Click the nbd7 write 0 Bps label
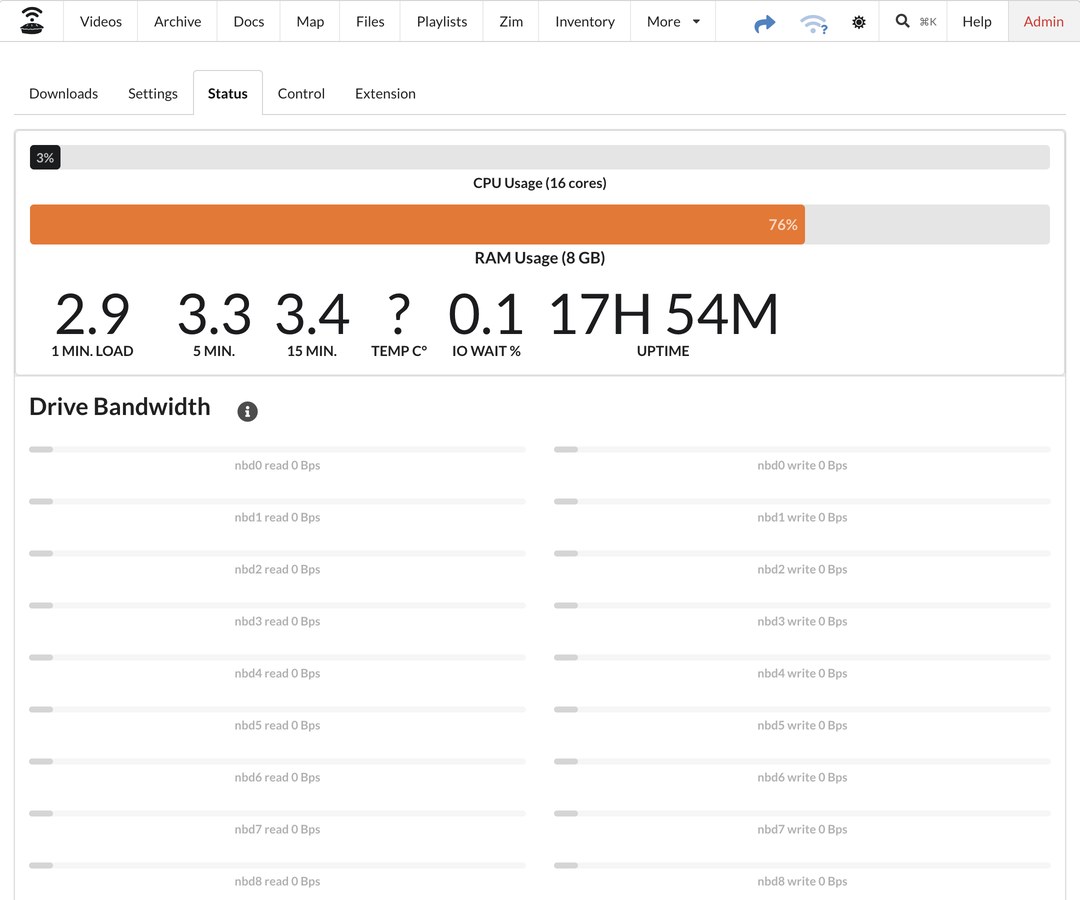Viewport: 1080px width, 900px height. click(x=802, y=829)
